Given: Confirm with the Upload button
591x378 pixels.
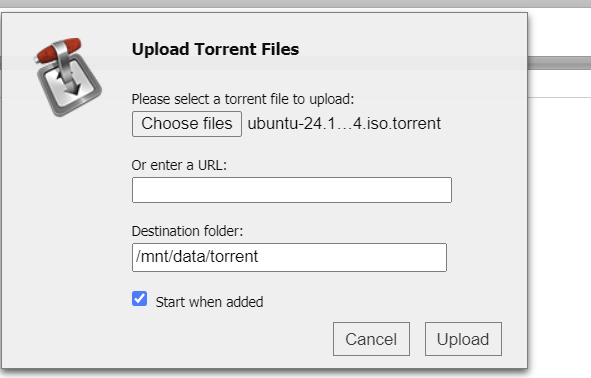Looking at the screenshot, I should click(463, 339).
